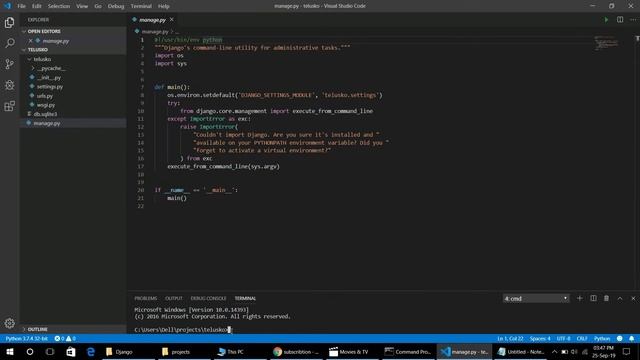Open the Manage gear icon at bottom-left
Image resolution: width=640 pixels, height=360 pixels.
(9, 323)
